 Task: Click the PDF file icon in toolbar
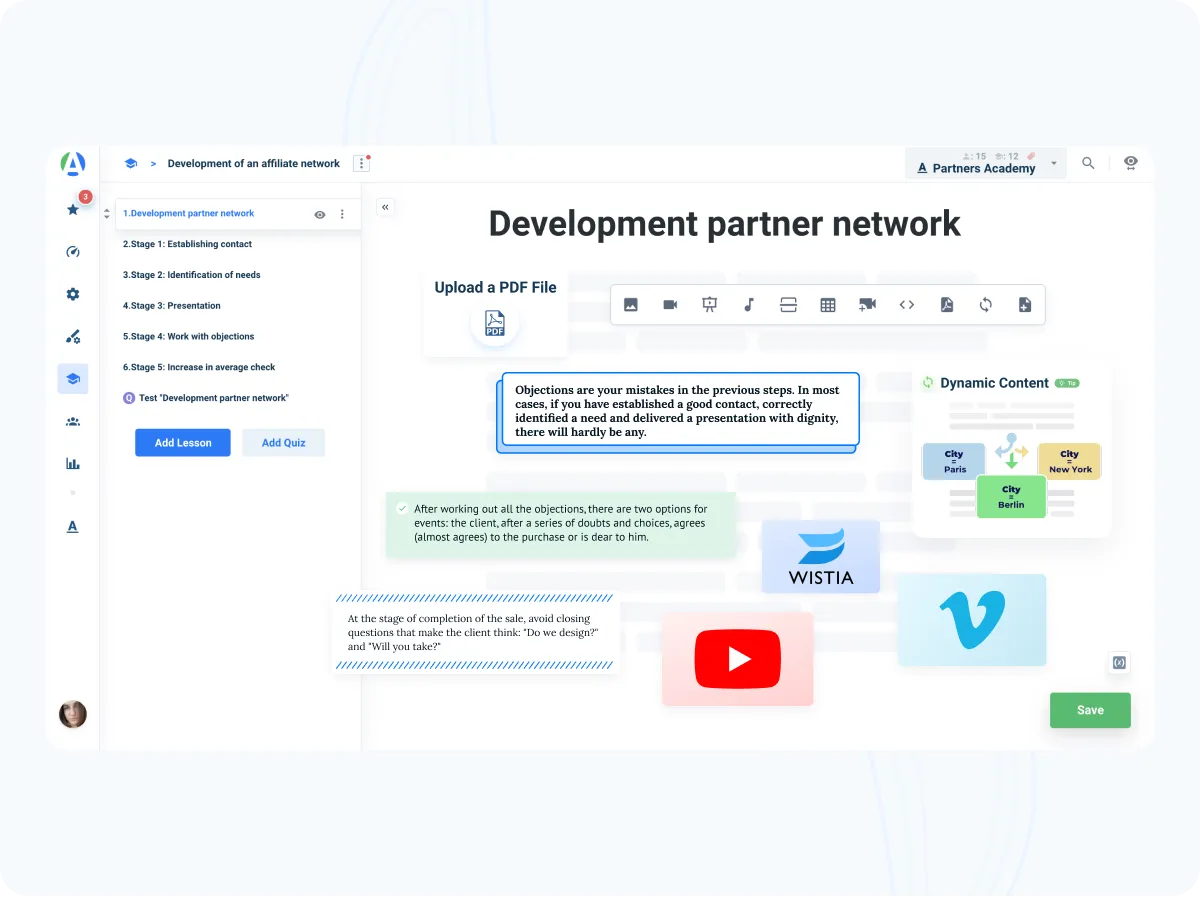click(x=946, y=305)
